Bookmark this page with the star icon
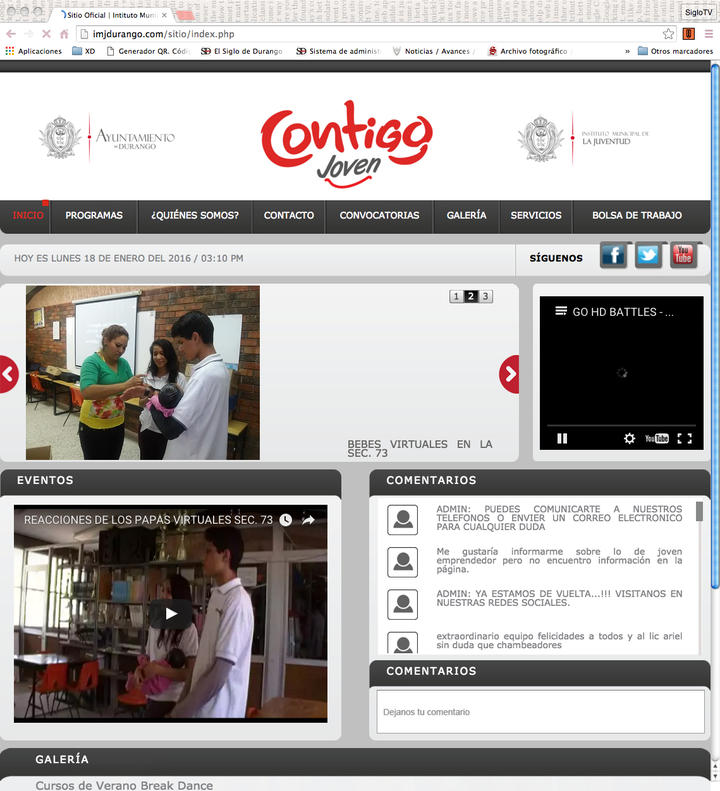This screenshot has width=720, height=791. click(x=668, y=33)
